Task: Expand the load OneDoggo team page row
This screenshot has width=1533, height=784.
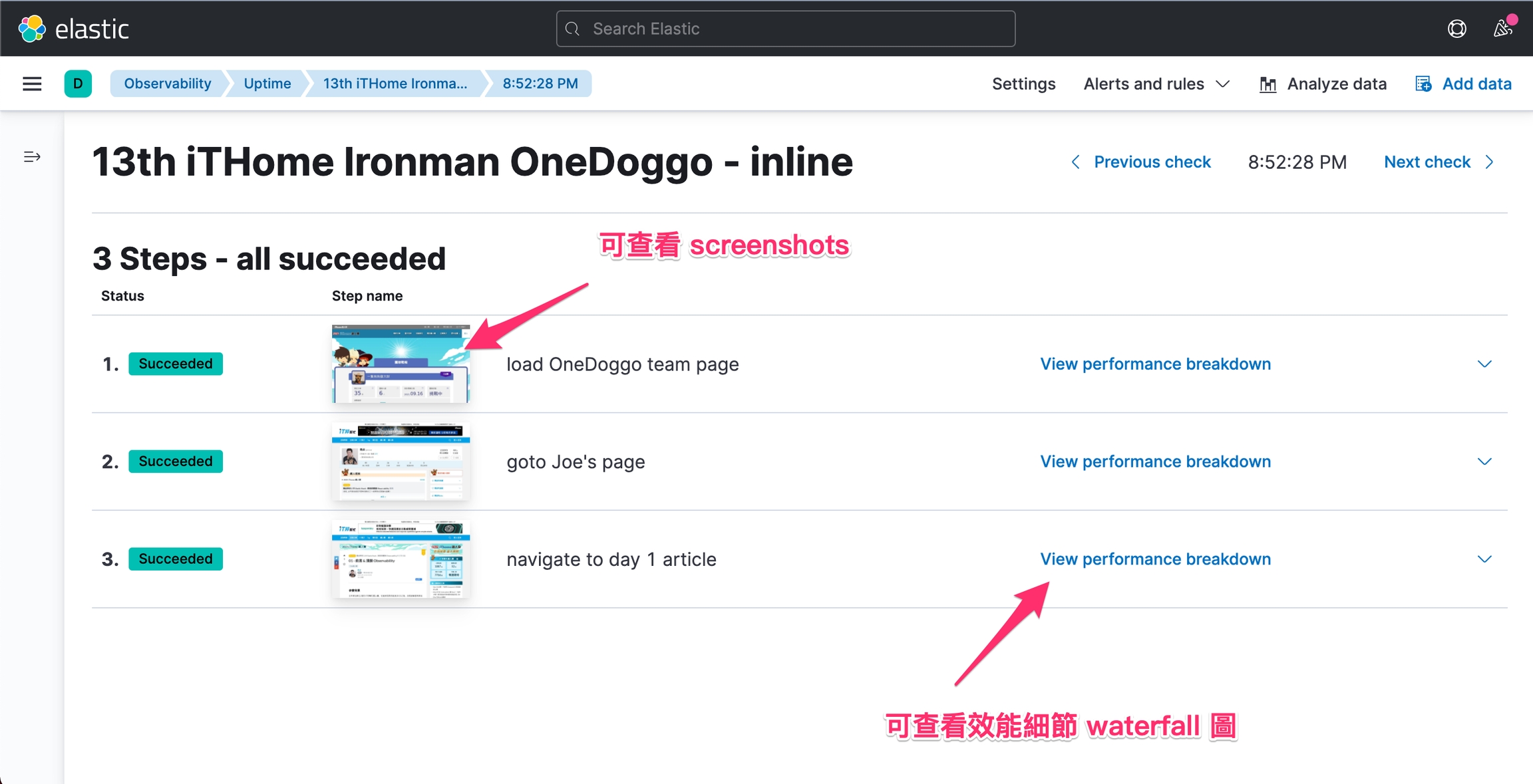Action: tap(1484, 364)
